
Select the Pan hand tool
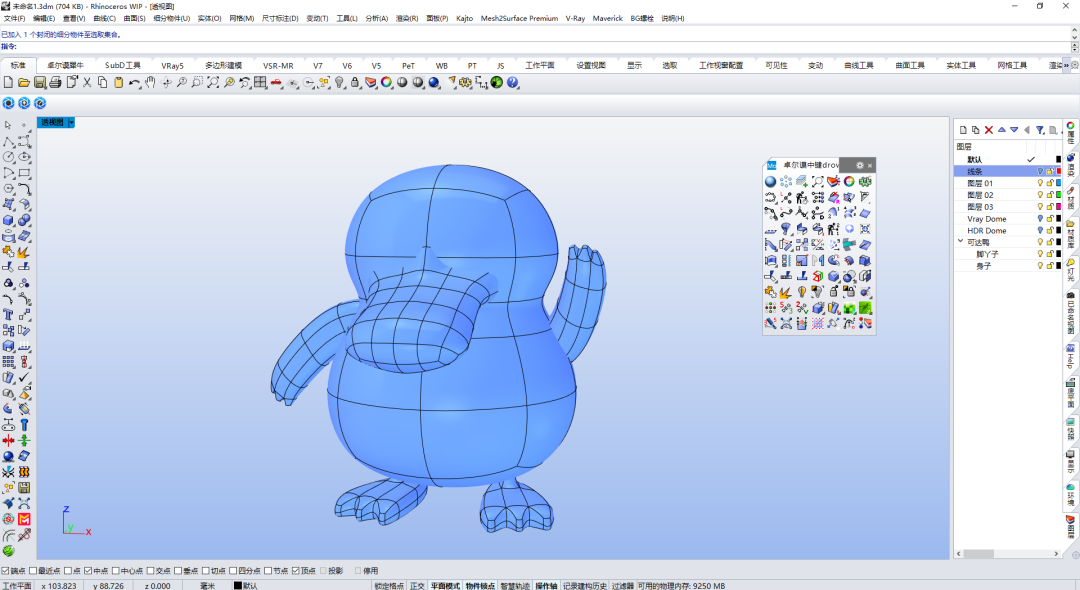tap(150, 83)
